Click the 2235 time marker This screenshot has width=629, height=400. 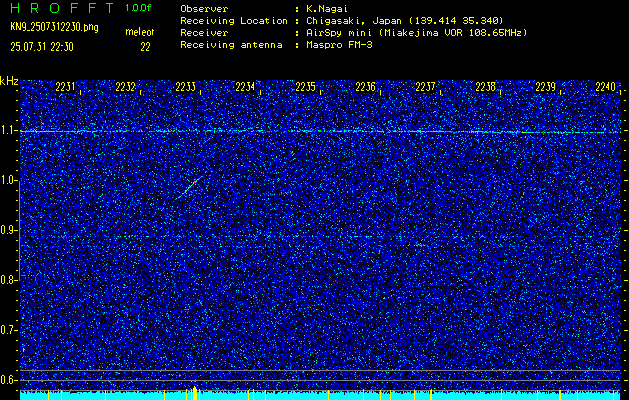[305, 87]
